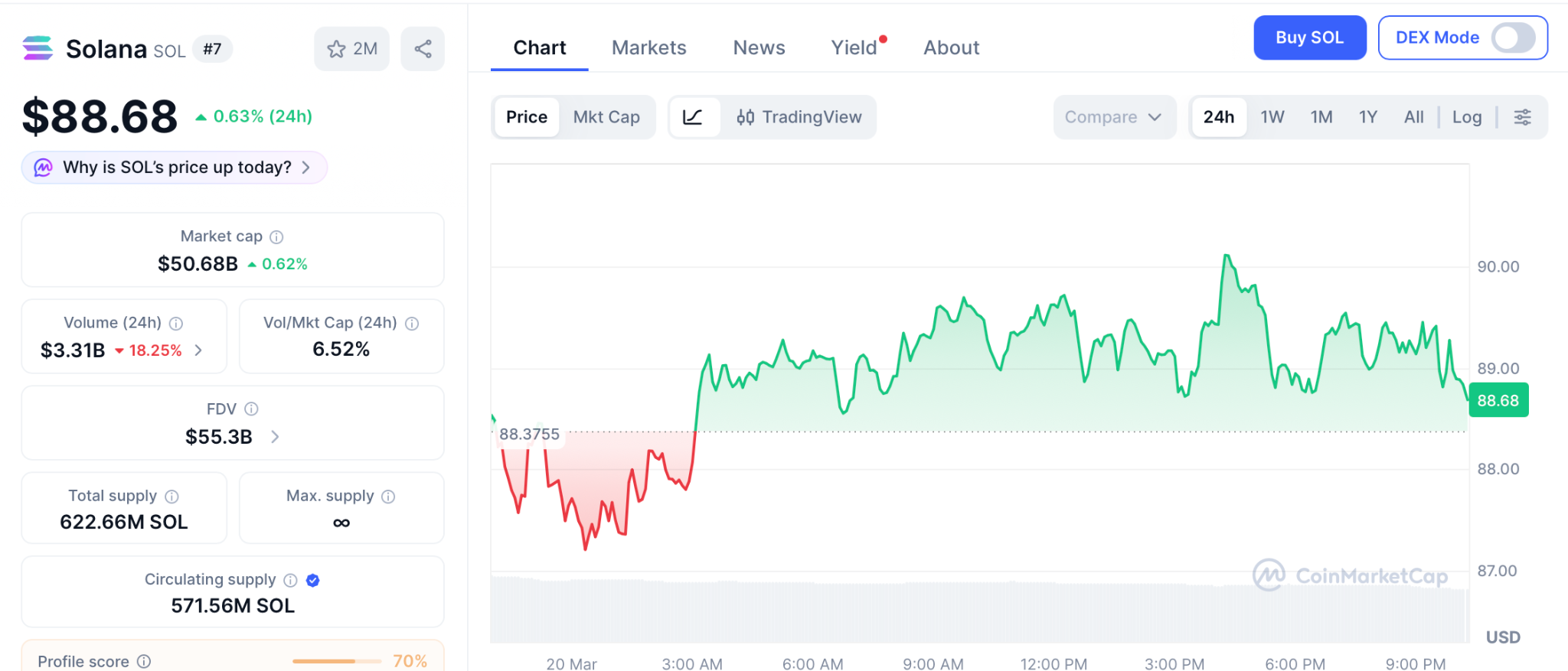Expand FDV details chevron
The image size is (1568, 671).
click(x=275, y=437)
